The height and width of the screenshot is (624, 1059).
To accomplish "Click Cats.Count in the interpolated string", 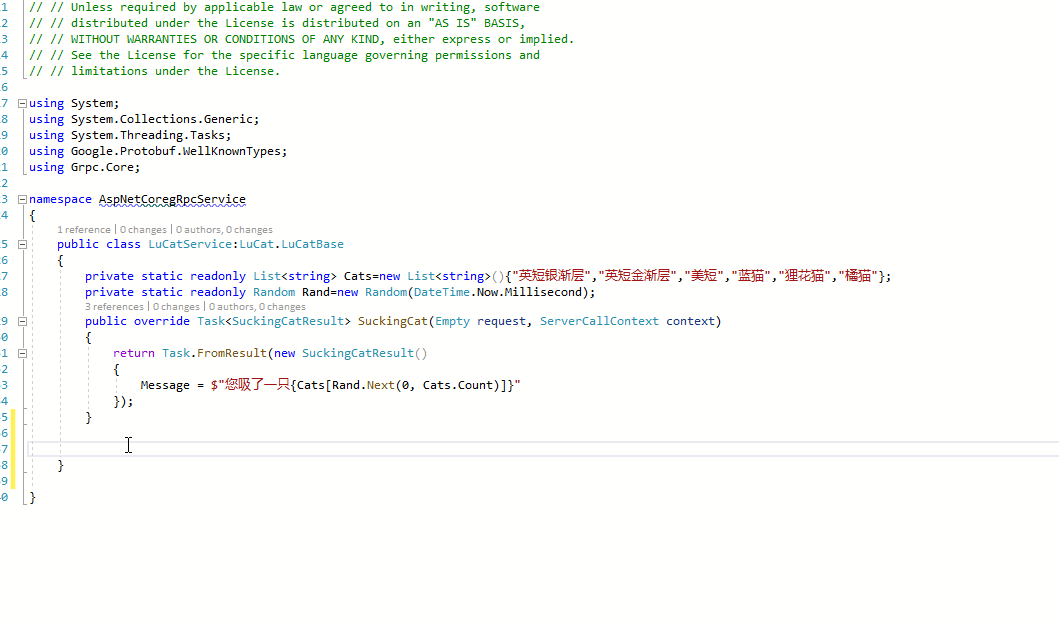I will point(458,385).
